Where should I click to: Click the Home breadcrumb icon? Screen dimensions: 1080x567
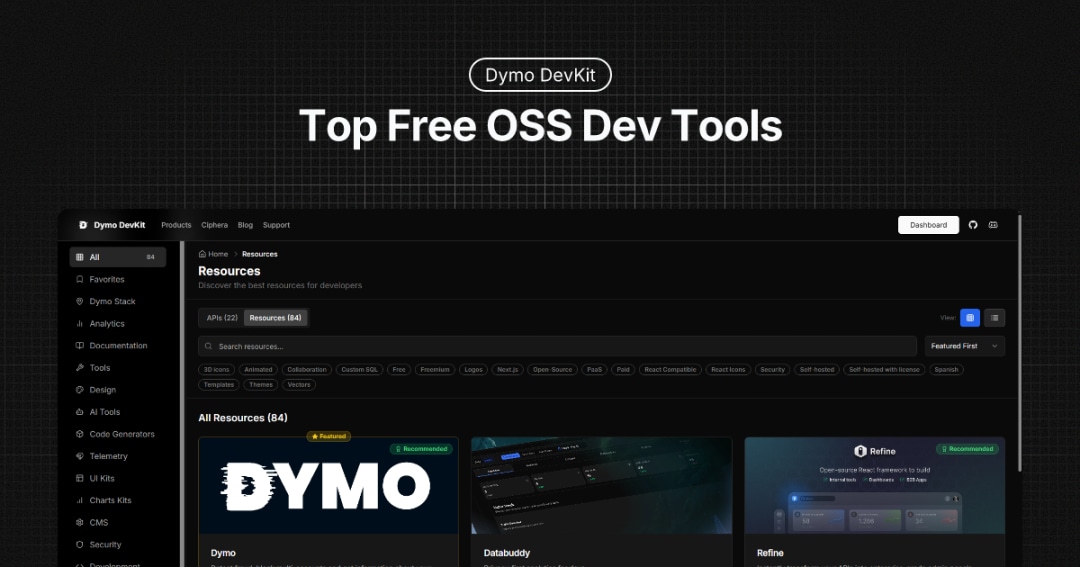pos(202,254)
